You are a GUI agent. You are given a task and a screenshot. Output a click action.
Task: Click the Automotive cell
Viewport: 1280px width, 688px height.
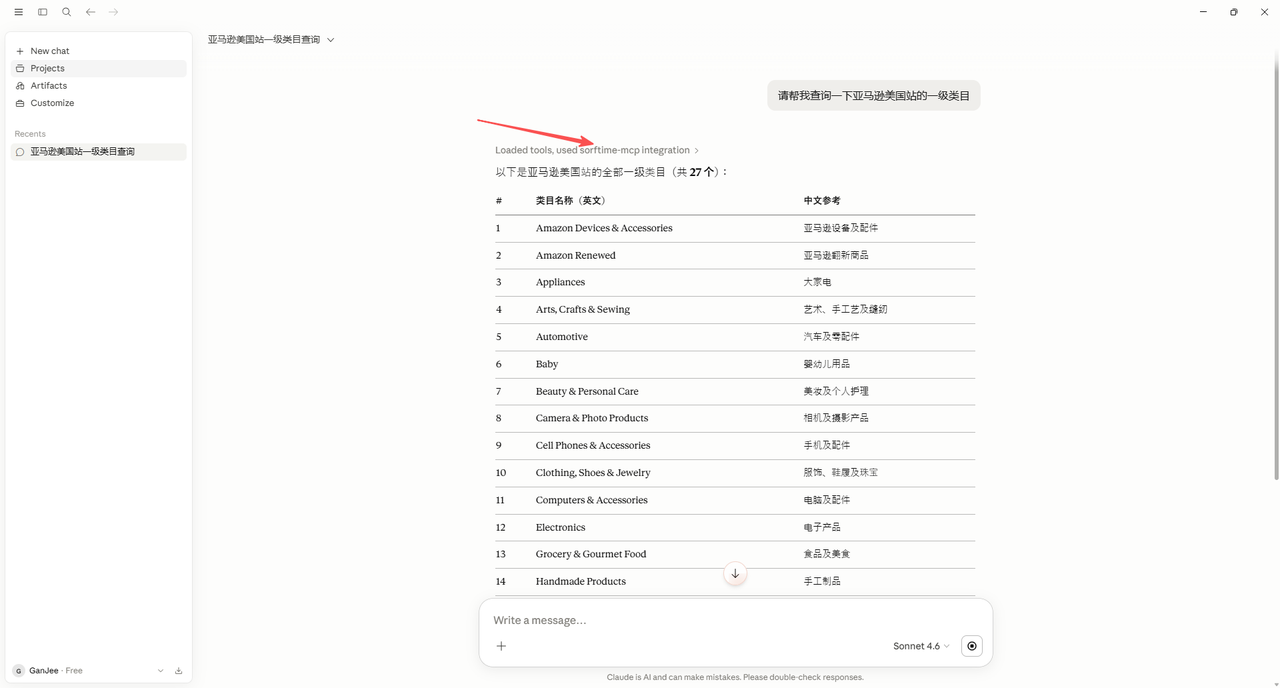coord(562,337)
